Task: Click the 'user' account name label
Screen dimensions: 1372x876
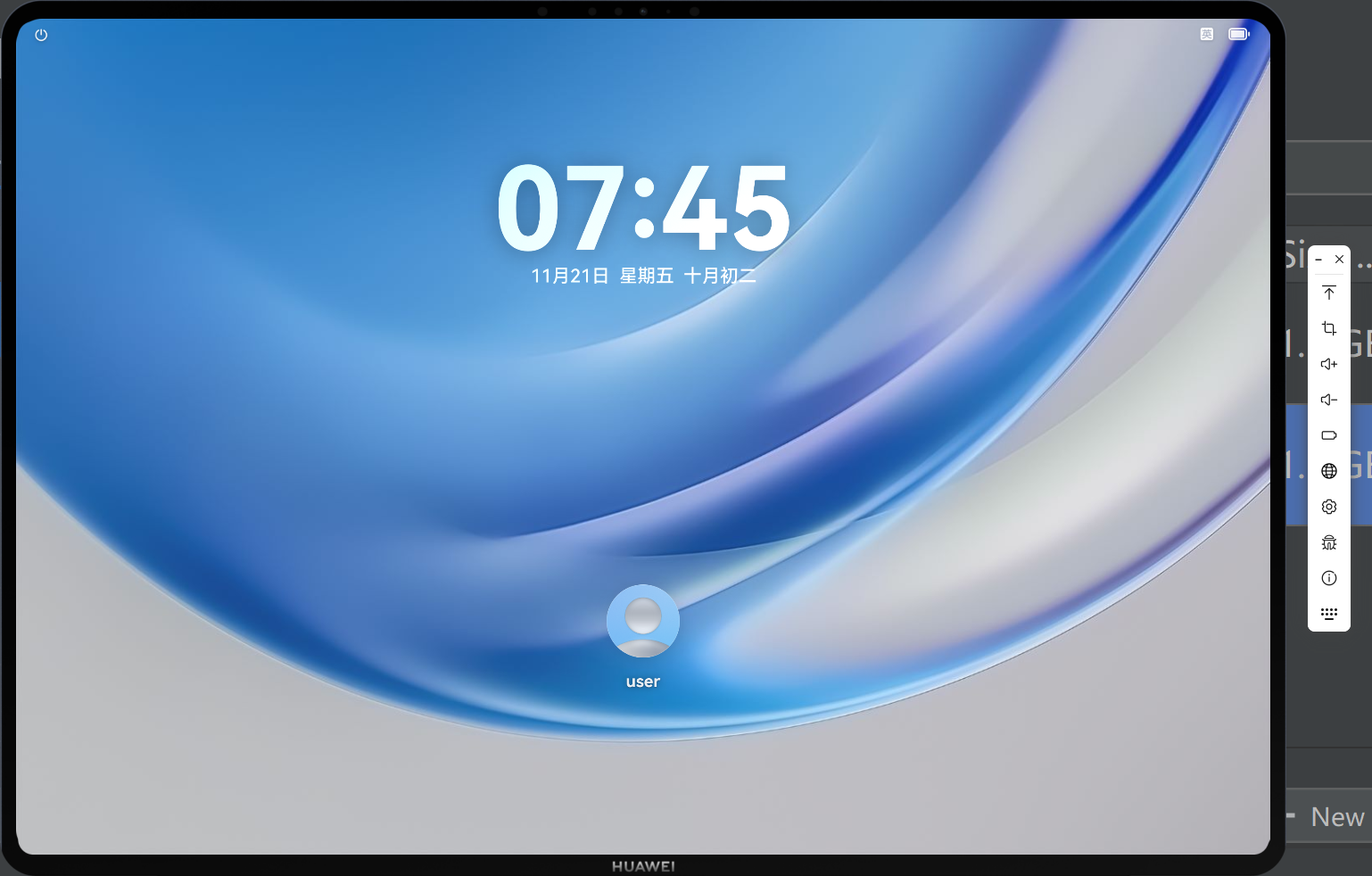Action: tap(643, 682)
